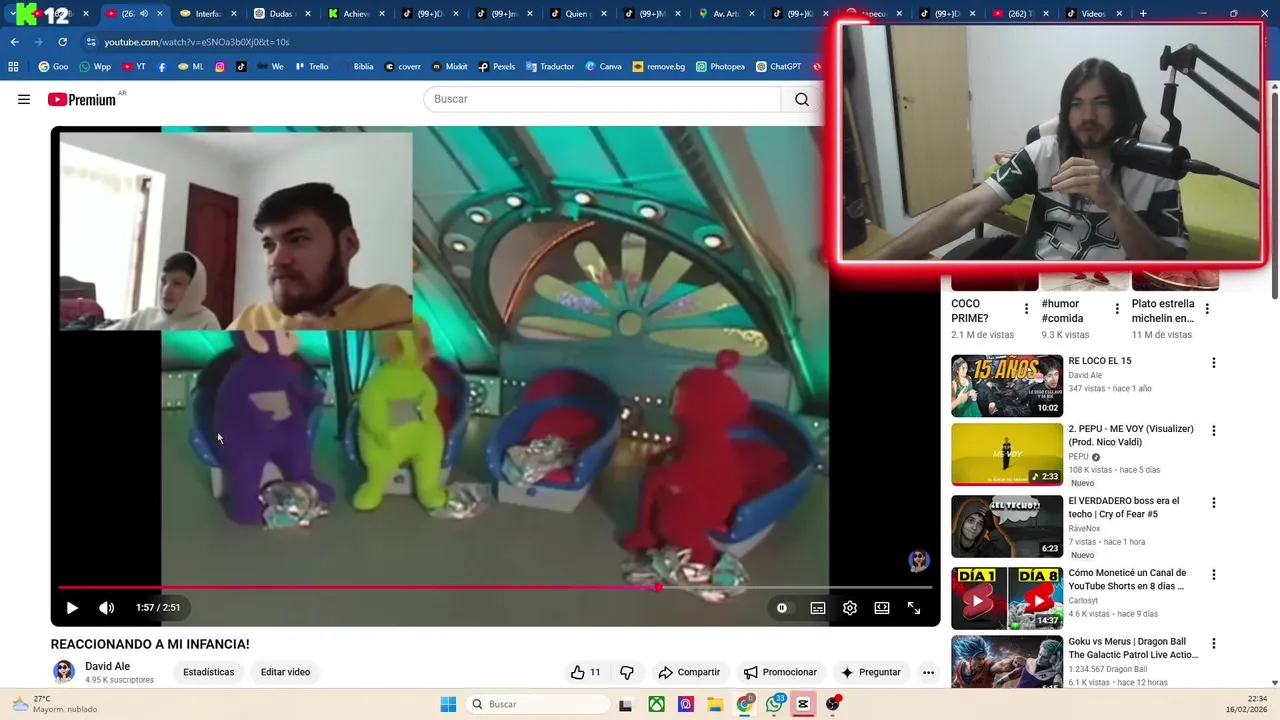Viewport: 1280px width, 720px height.
Task: Open the Photopea bookmark
Action: (x=720, y=67)
